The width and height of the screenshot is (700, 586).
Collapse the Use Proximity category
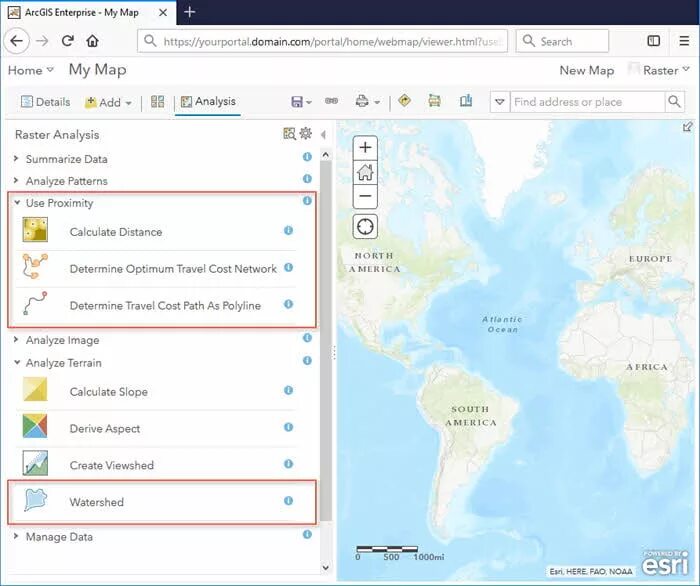pos(17,203)
